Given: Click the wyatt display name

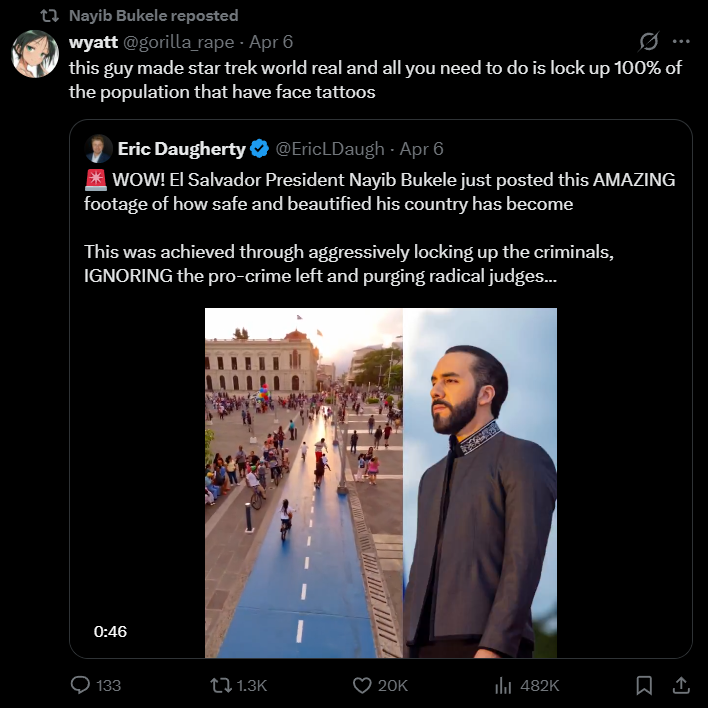Looking at the screenshot, I should coord(93,42).
